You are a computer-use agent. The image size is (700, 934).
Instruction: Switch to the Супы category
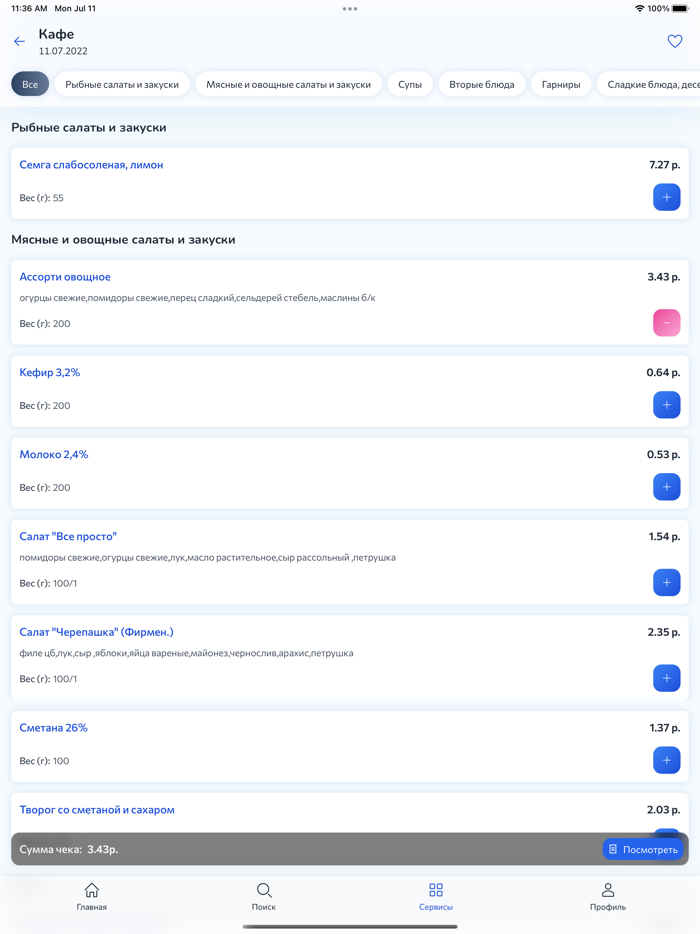(x=410, y=85)
